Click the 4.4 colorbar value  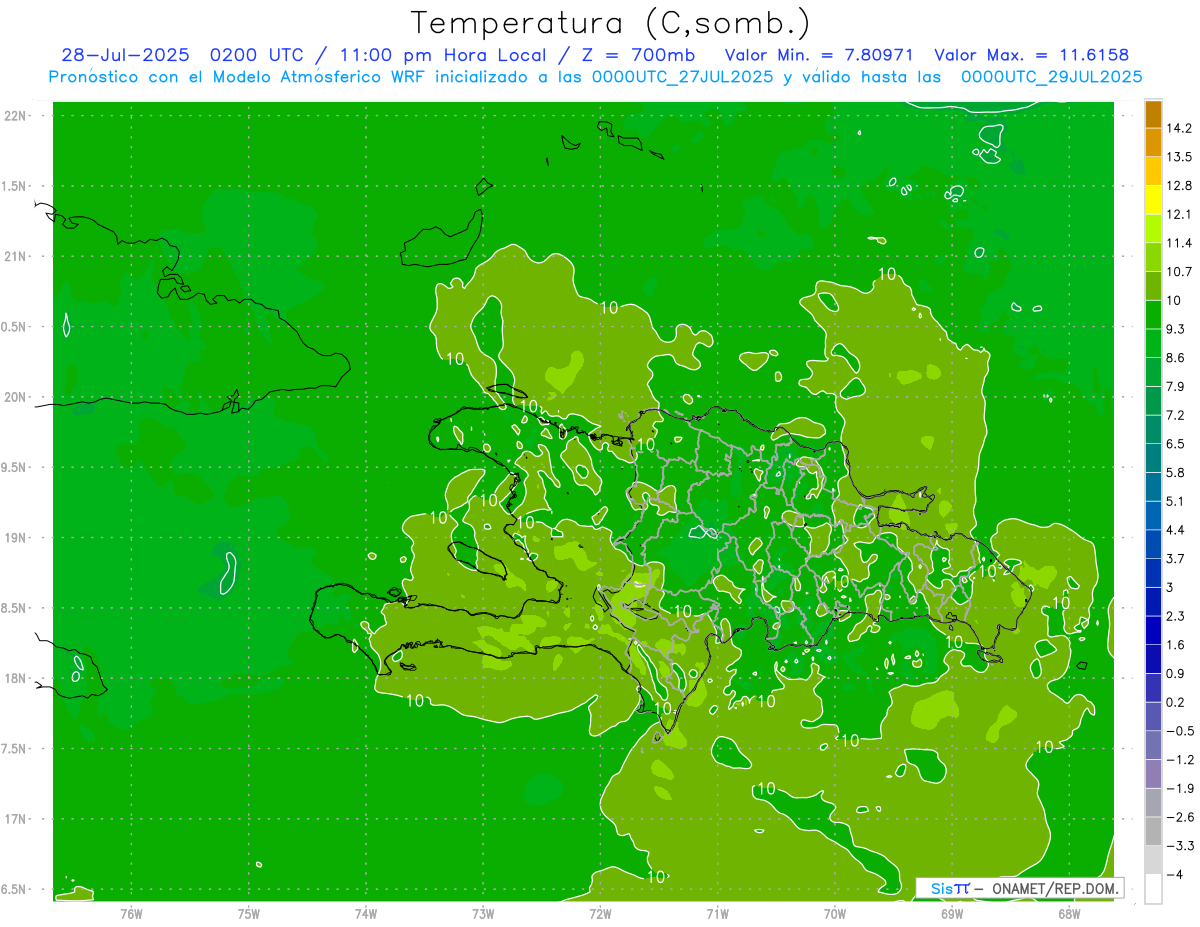[x=1175, y=530]
